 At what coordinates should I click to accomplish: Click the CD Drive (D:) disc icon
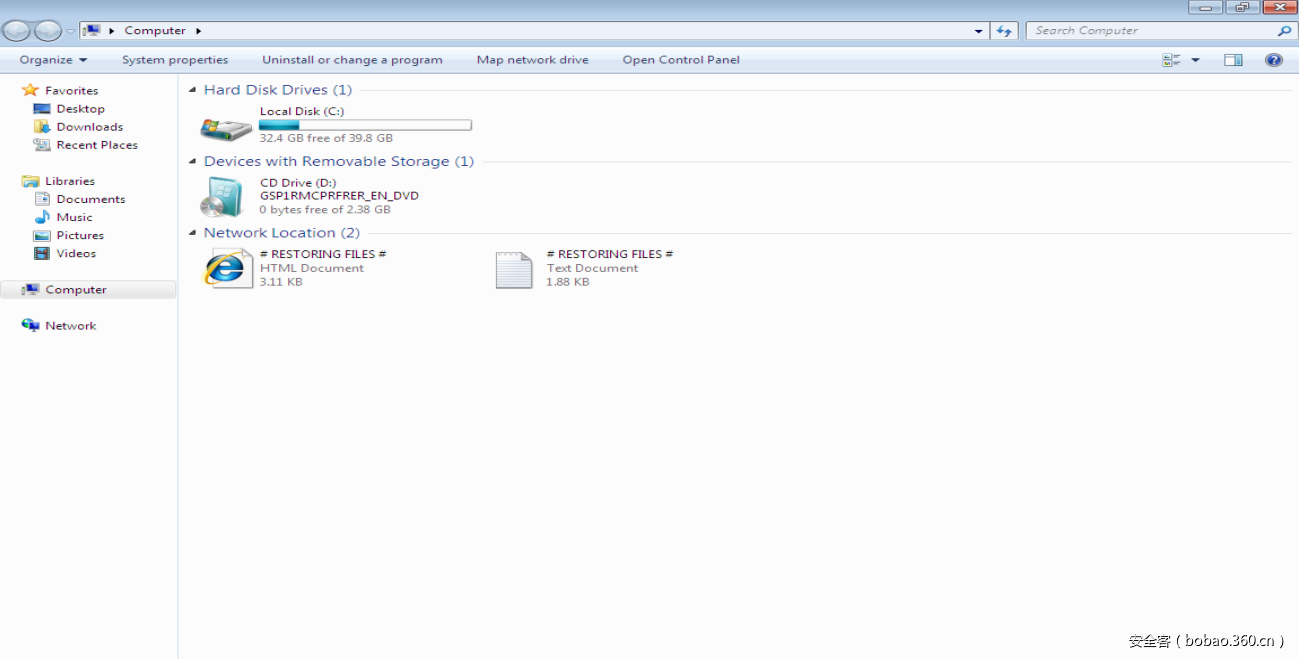222,197
